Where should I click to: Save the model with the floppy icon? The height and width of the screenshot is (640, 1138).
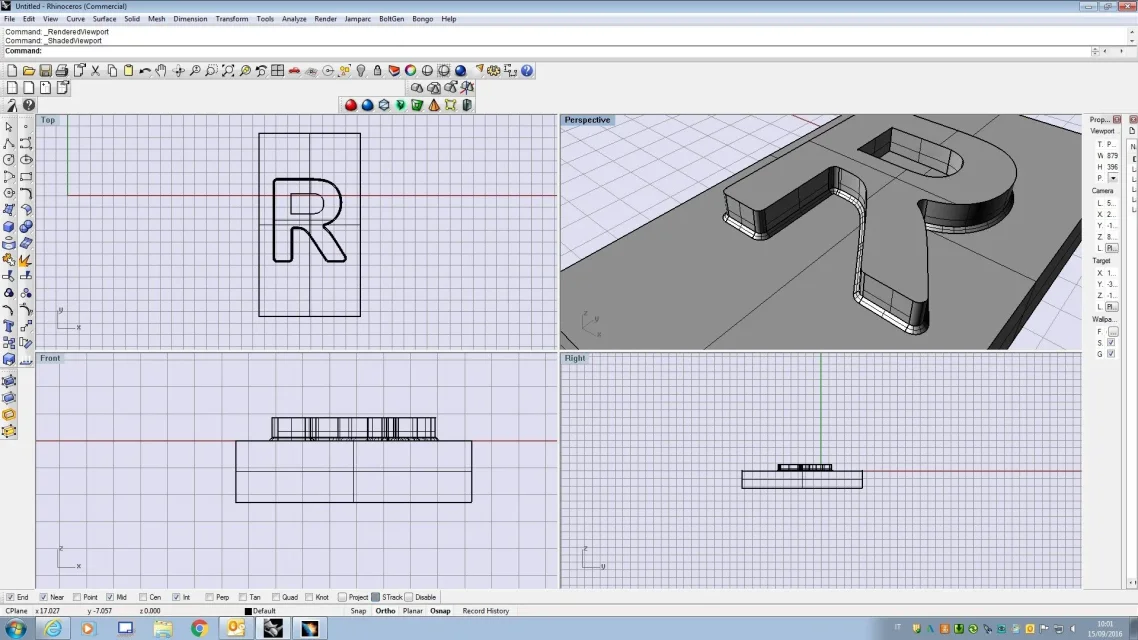coord(45,70)
